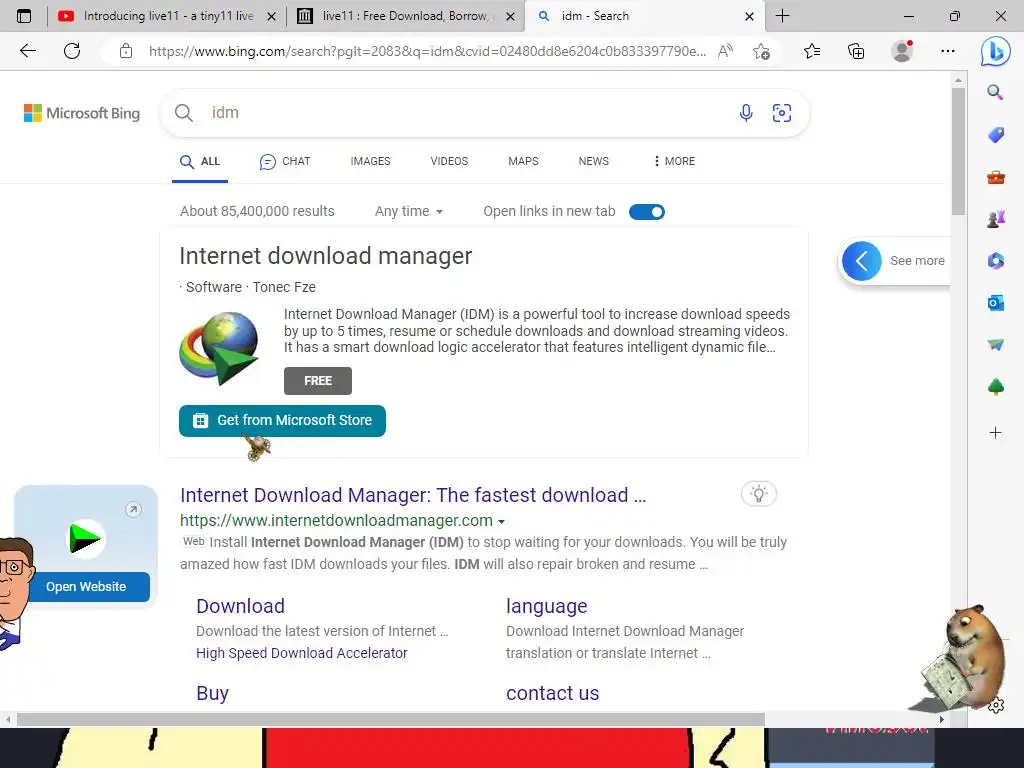The height and width of the screenshot is (768, 1024).
Task: Click the sidebar search magnifier icon
Action: [x=995, y=92]
